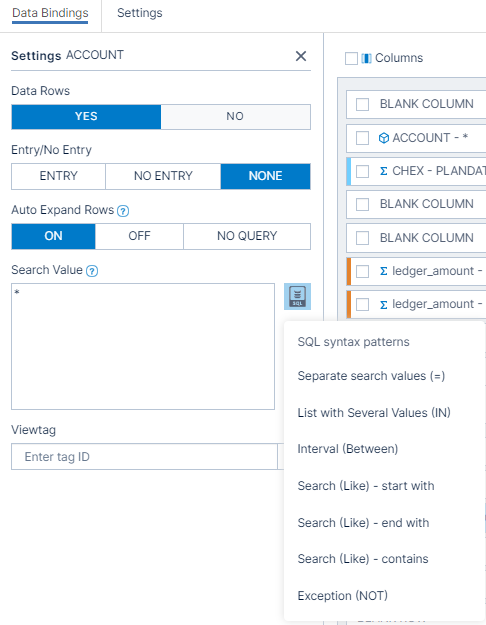Pick Search (Like) - contains pattern

[363, 559]
